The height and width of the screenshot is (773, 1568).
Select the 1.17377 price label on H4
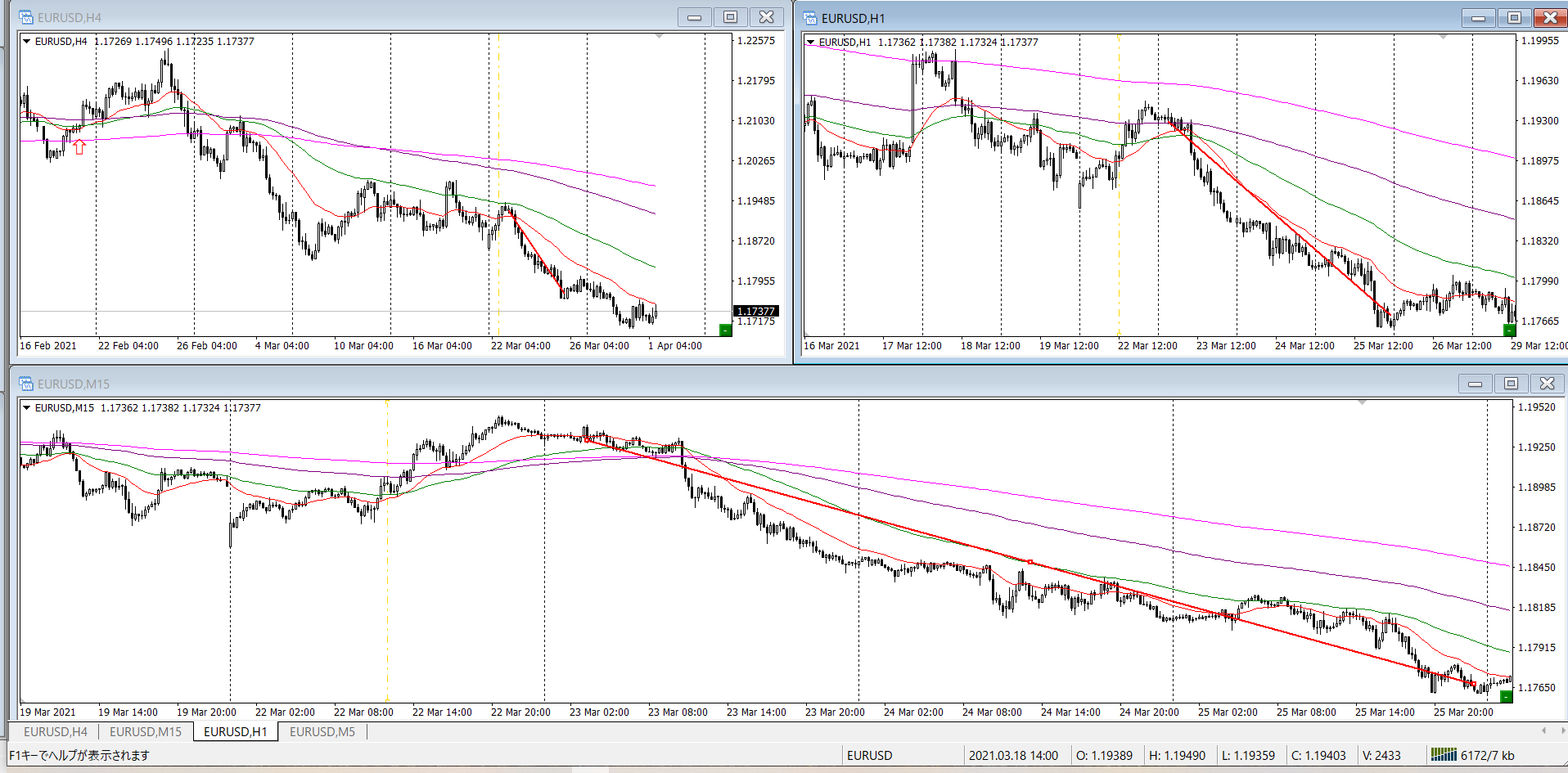click(755, 311)
